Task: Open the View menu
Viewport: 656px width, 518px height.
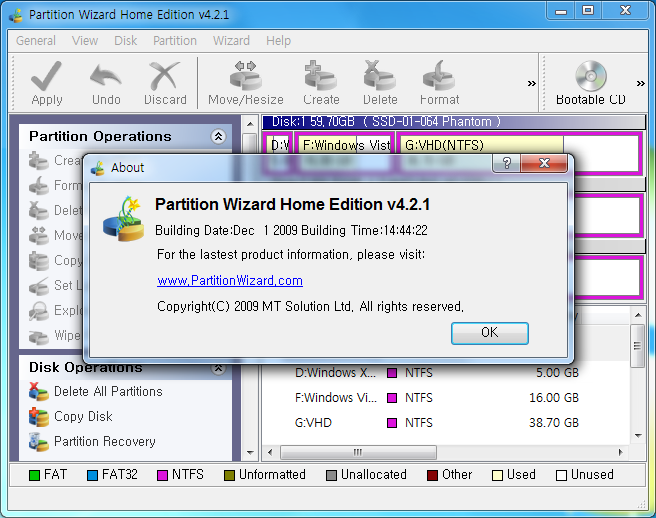Action: pyautogui.click(x=85, y=41)
